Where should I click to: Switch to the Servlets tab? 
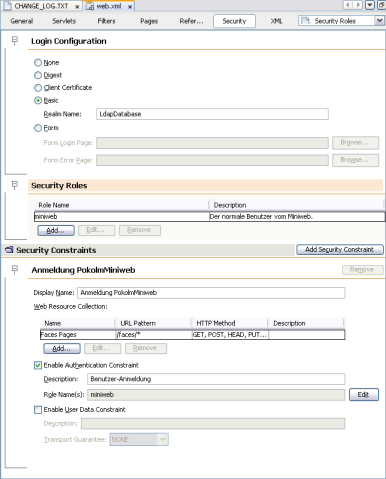pos(64,21)
